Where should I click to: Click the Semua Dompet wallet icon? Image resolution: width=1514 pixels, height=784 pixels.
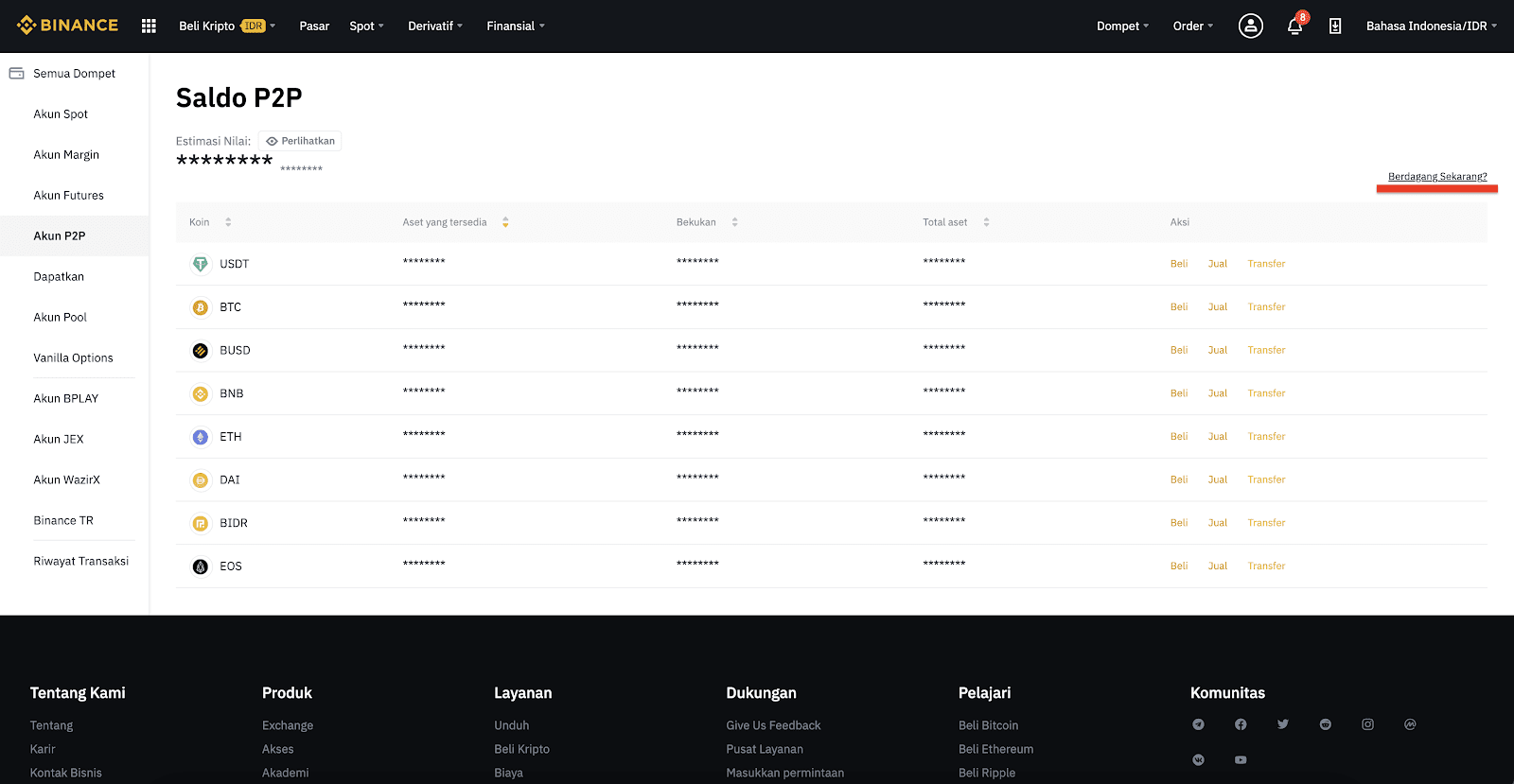[x=16, y=73]
